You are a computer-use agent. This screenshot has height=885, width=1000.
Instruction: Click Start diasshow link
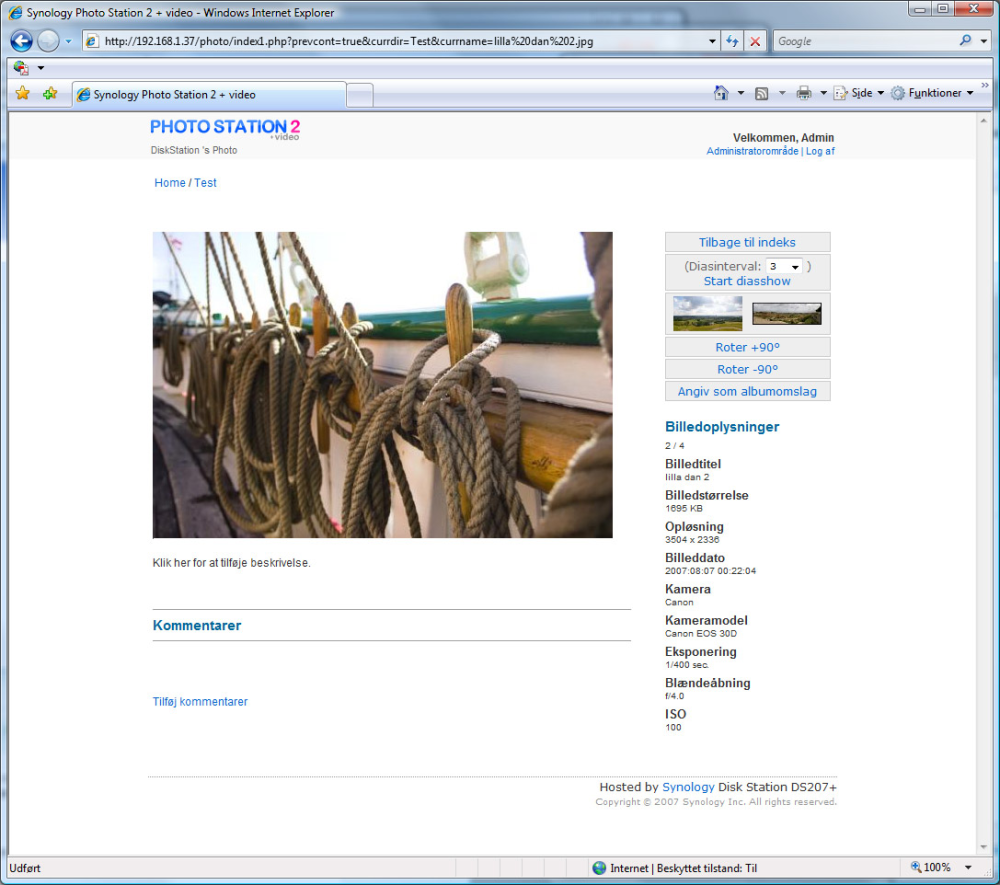747,281
